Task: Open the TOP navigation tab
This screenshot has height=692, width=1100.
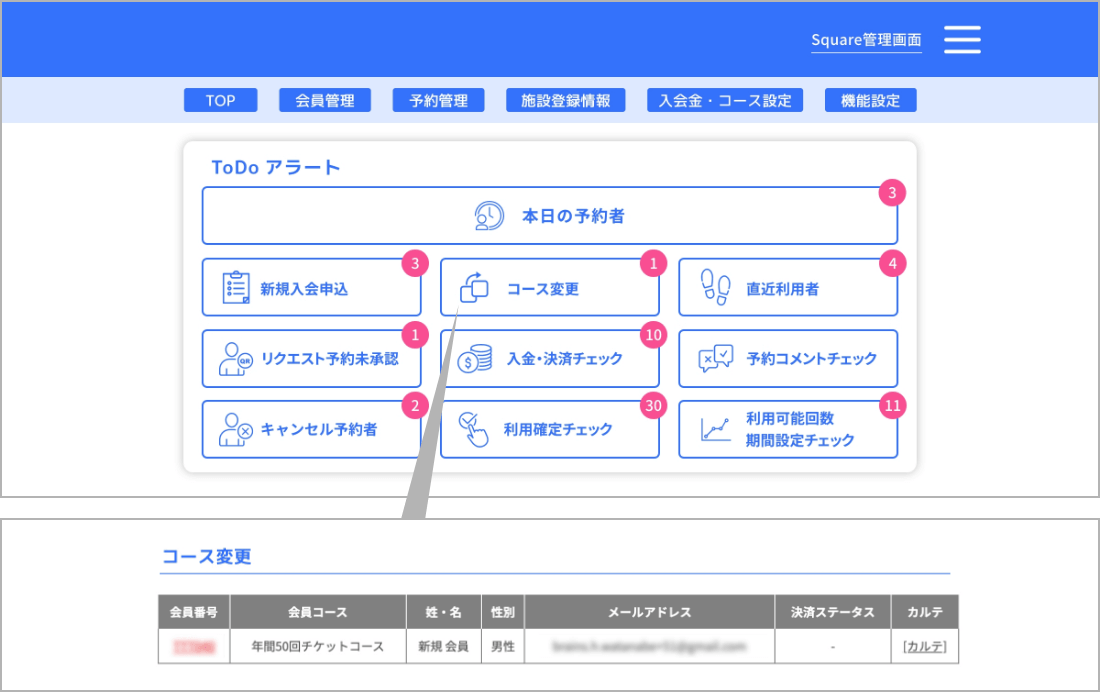Action: click(220, 100)
